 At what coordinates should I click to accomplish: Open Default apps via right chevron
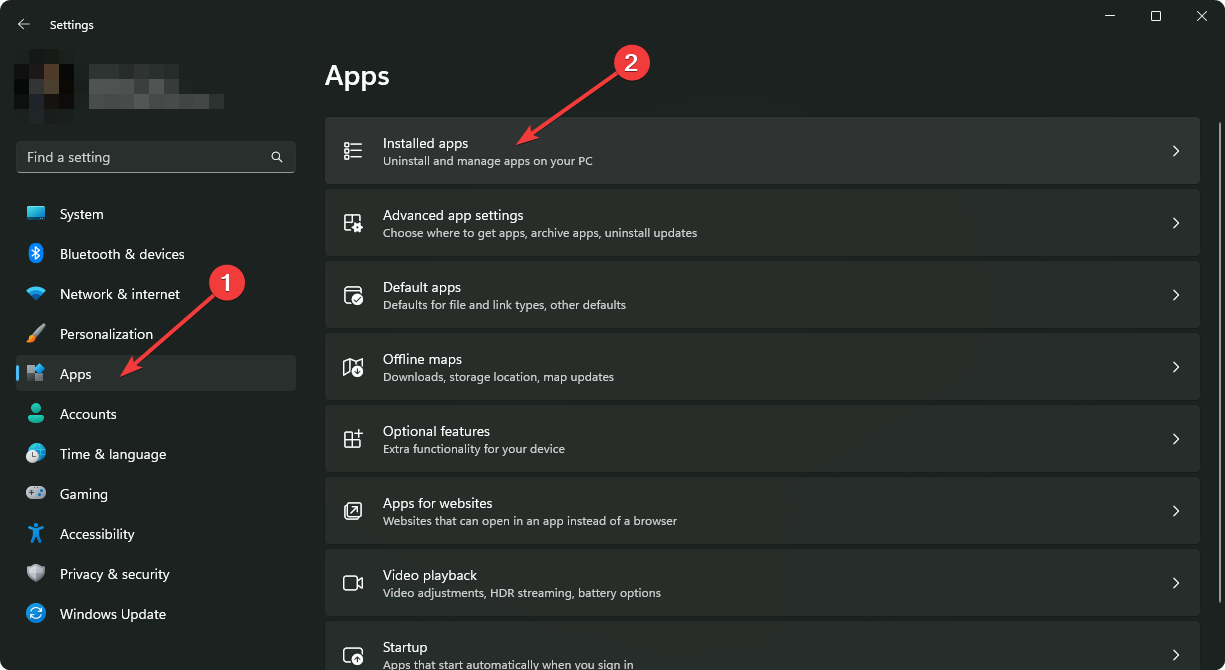[x=1176, y=295]
